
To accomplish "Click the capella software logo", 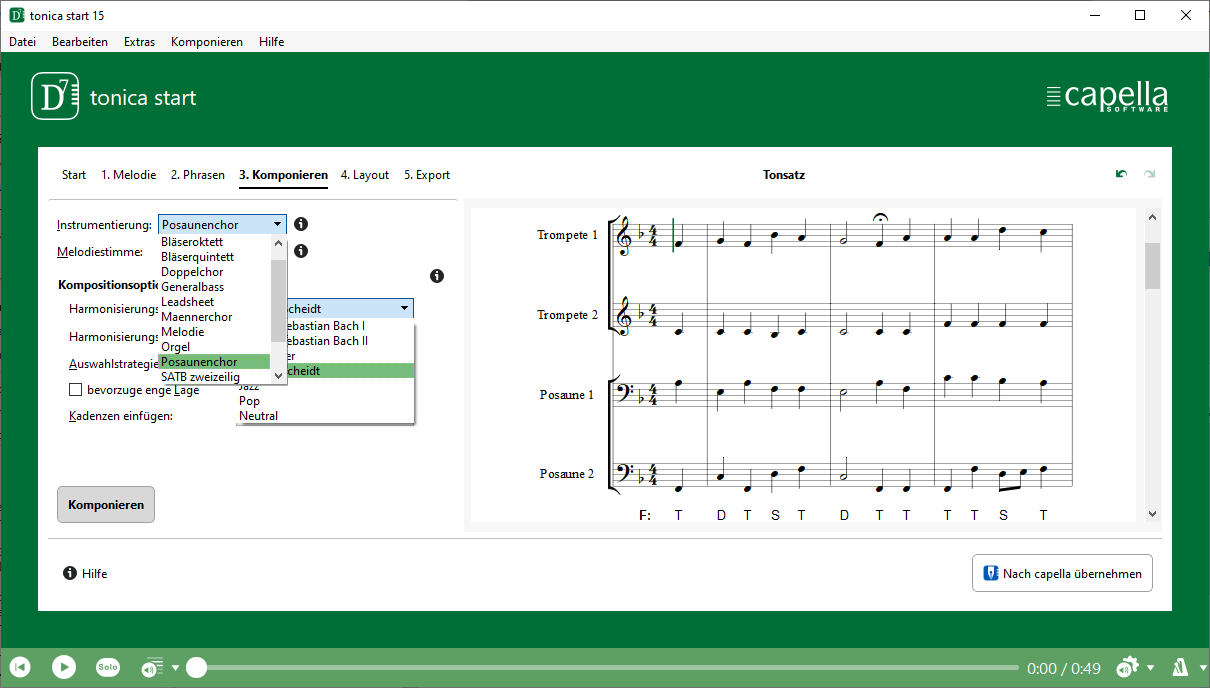I will pyautogui.click(x=1107, y=96).
